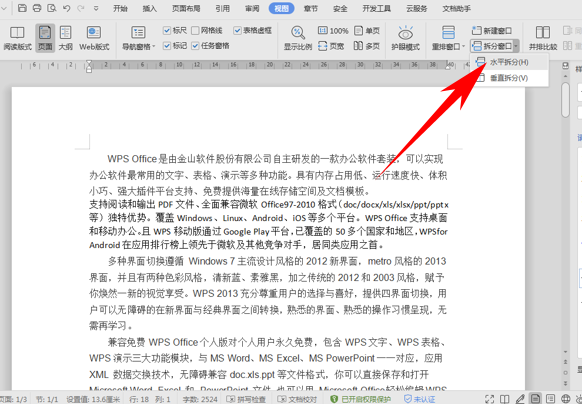Viewport: 583px width, 404px height.
Task: Show 单页 single page view
Action: coord(367,30)
